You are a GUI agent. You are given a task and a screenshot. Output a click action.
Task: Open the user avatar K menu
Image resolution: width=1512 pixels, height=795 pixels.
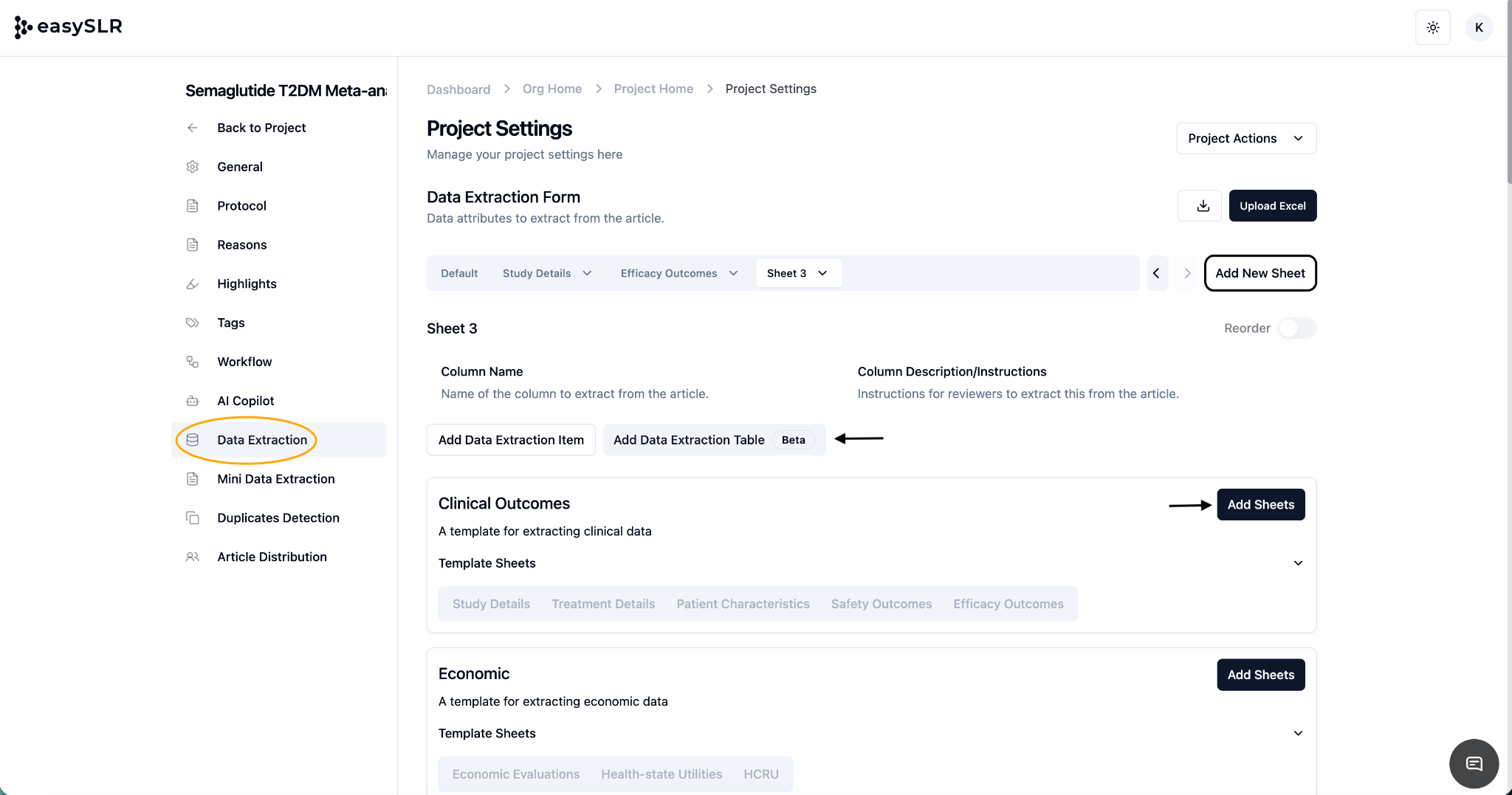(x=1479, y=27)
